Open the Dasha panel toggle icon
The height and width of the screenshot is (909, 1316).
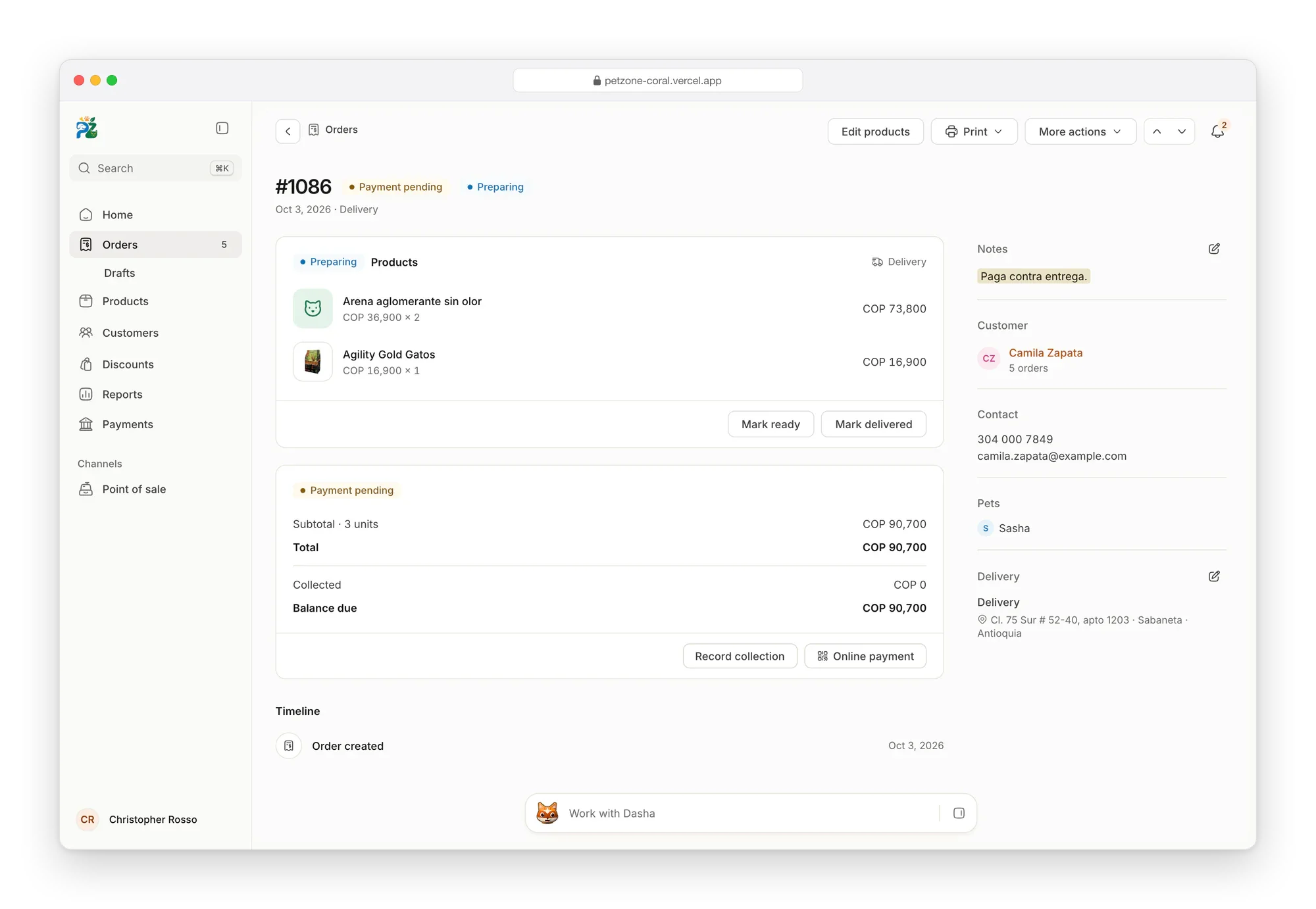point(959,813)
